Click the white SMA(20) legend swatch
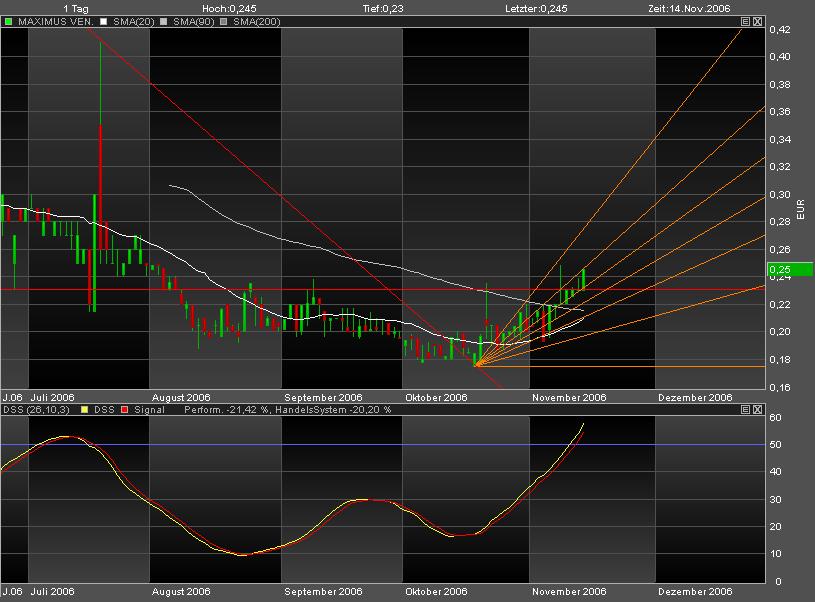Viewport: 815px width, 602px height. 103,22
